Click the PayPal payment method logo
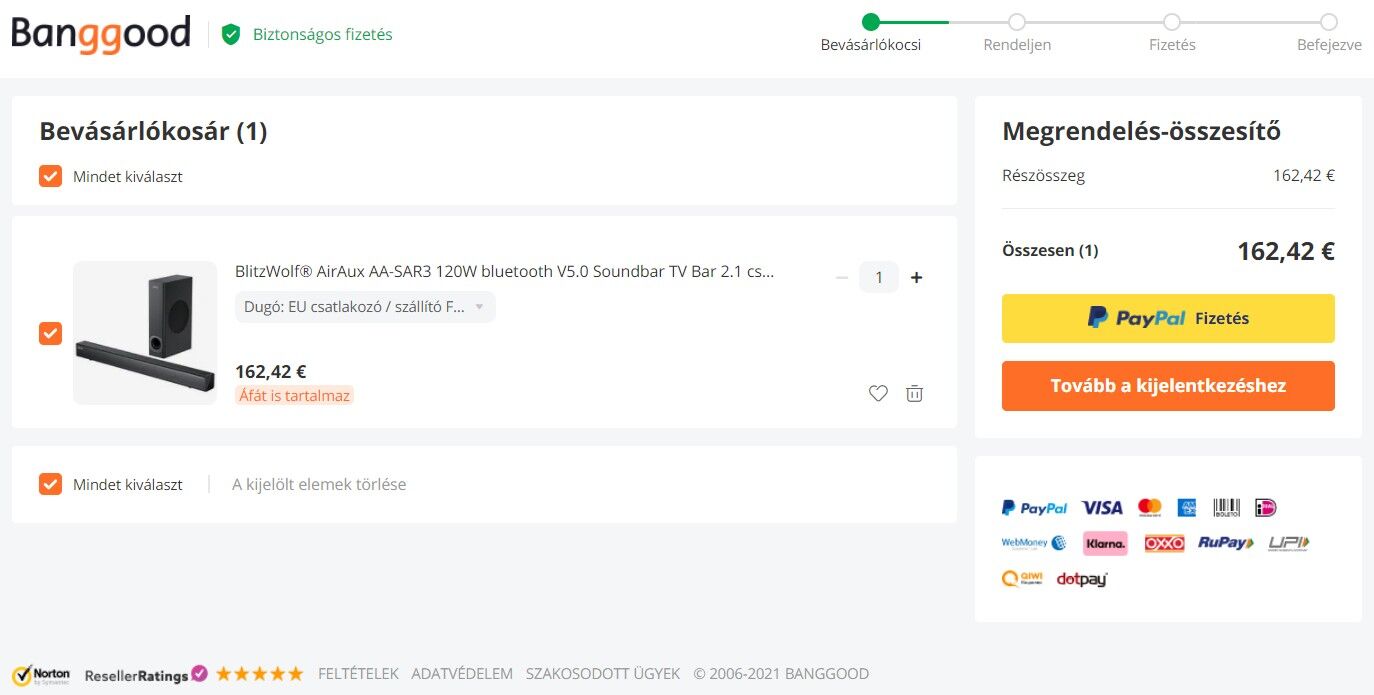This screenshot has width=1374, height=695. (1034, 508)
